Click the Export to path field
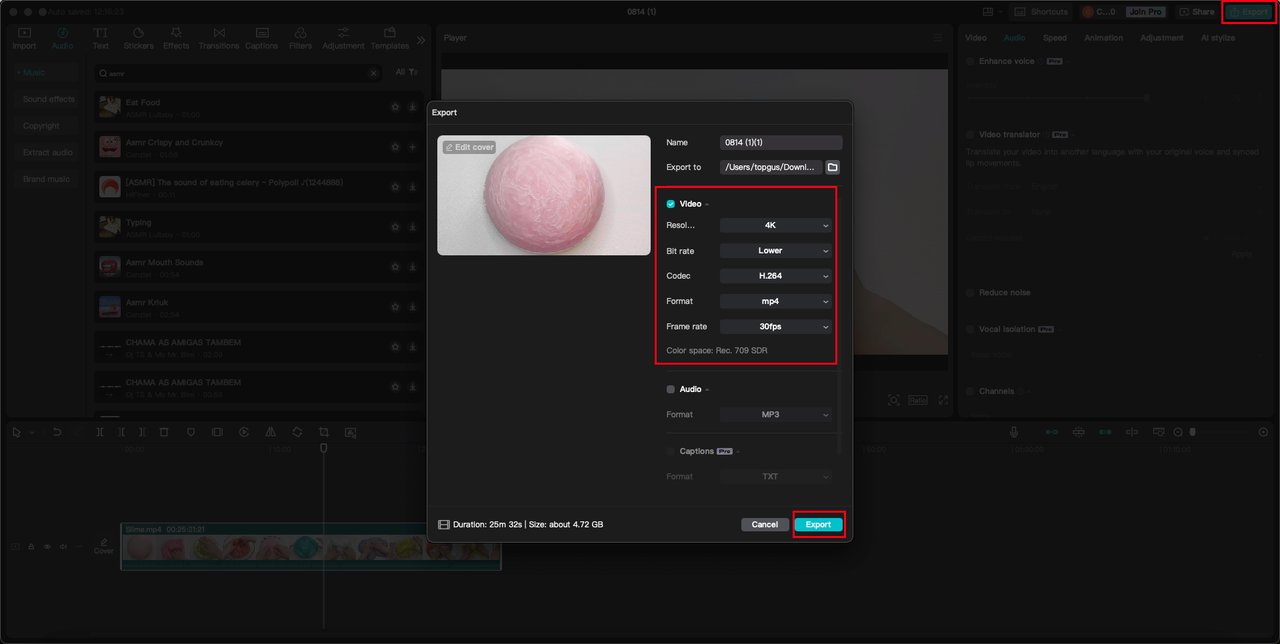This screenshot has width=1280, height=644. click(x=771, y=167)
